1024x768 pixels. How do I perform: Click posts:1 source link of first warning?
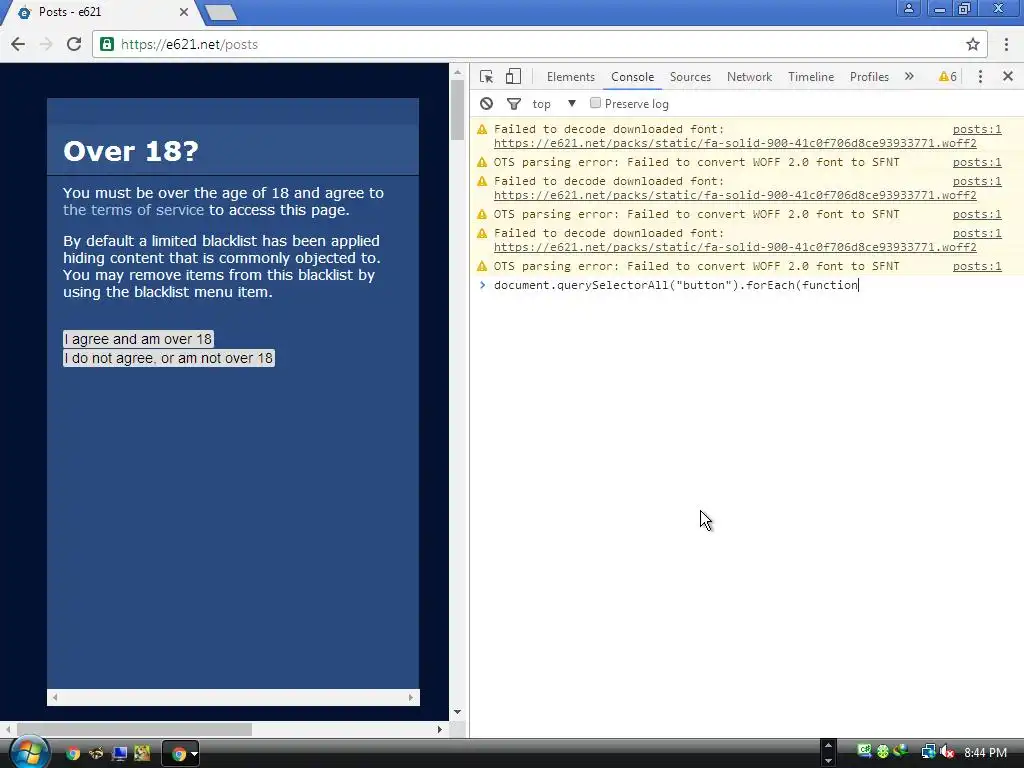(976, 129)
